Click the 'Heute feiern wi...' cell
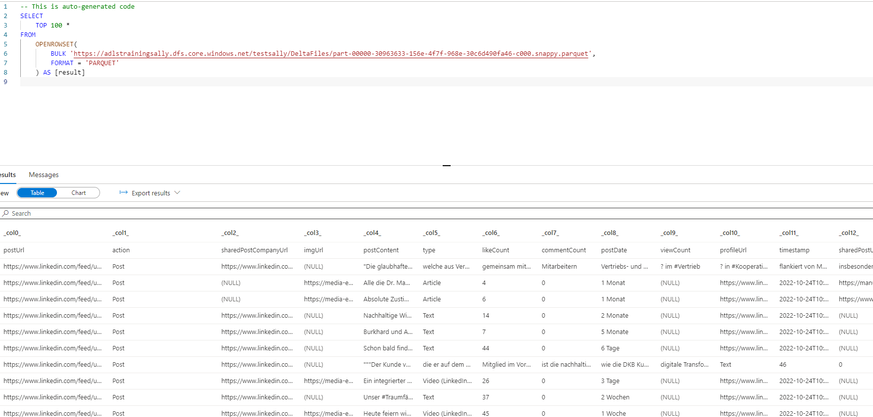The width and height of the screenshot is (873, 417). [x=388, y=414]
